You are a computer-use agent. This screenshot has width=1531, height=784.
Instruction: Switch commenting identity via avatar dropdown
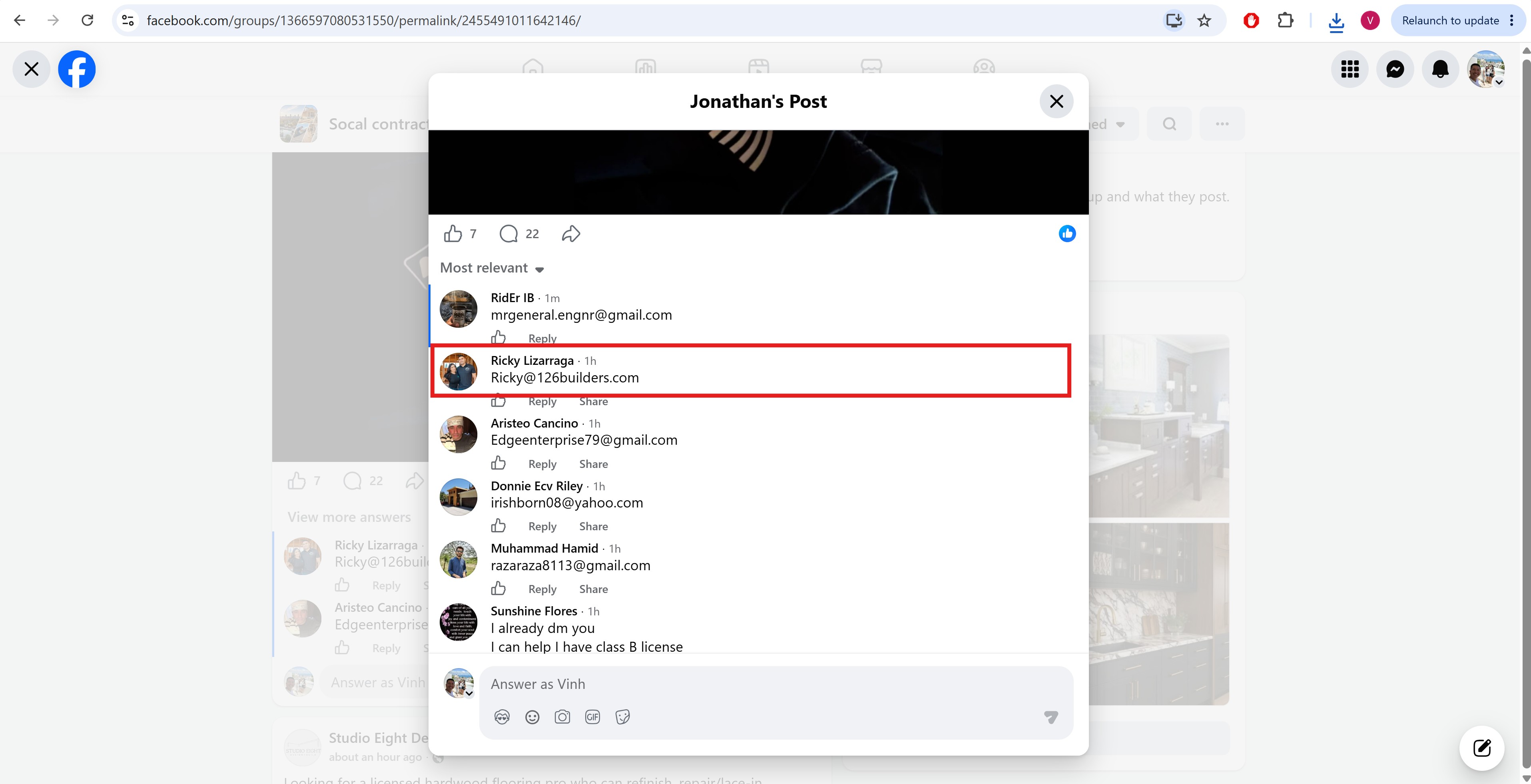tap(459, 683)
